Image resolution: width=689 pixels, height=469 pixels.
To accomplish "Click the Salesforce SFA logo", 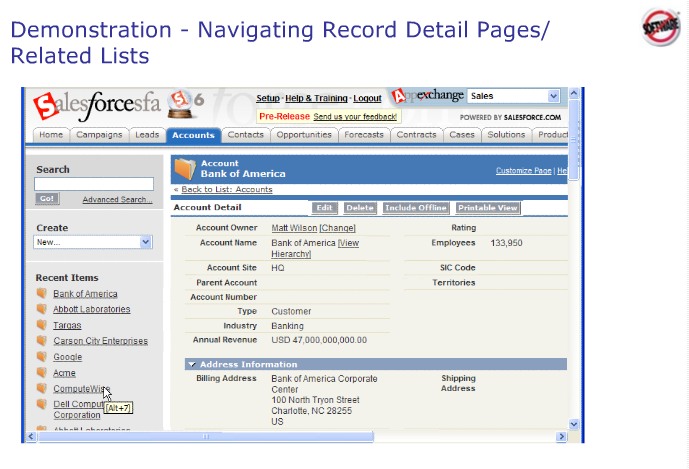I will (96, 104).
